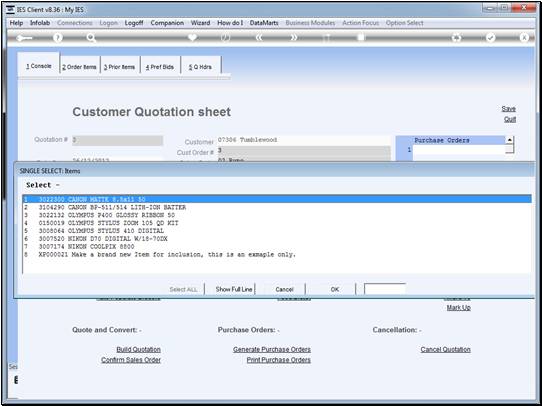Click the double left arrow icon
The width and height of the screenshot is (542, 406).
point(259,38)
